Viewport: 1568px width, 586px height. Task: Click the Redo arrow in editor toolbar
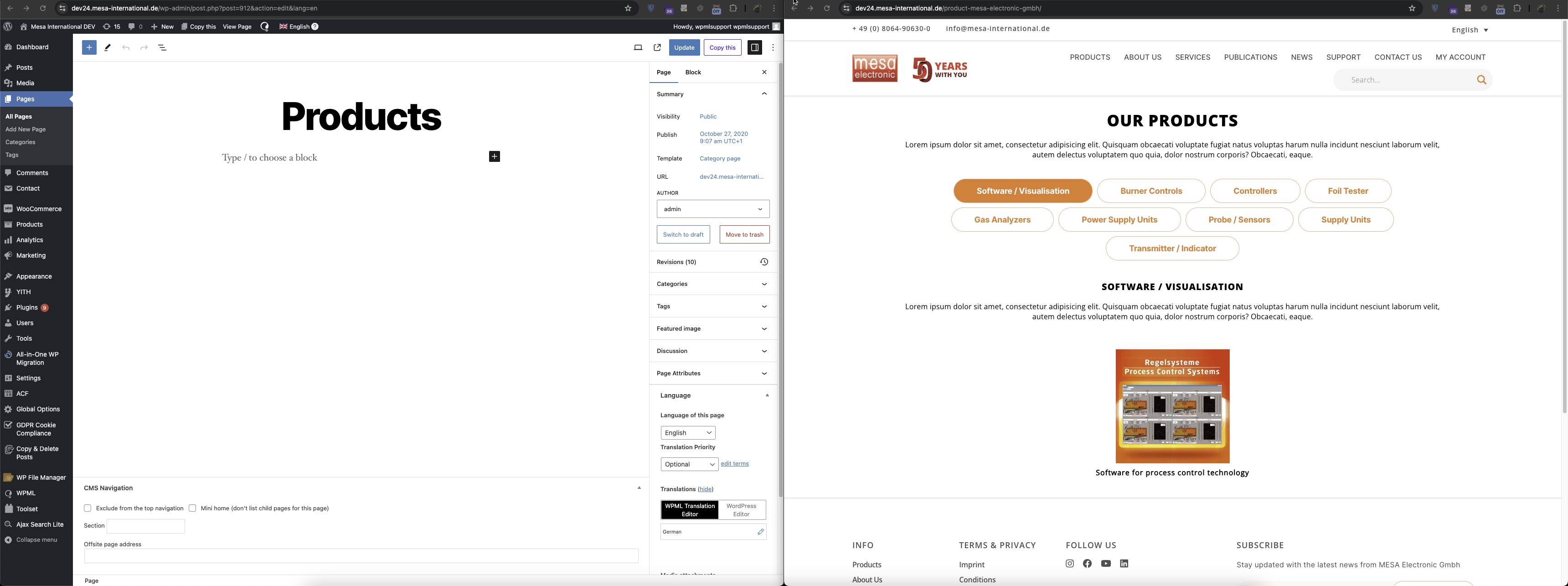(144, 47)
